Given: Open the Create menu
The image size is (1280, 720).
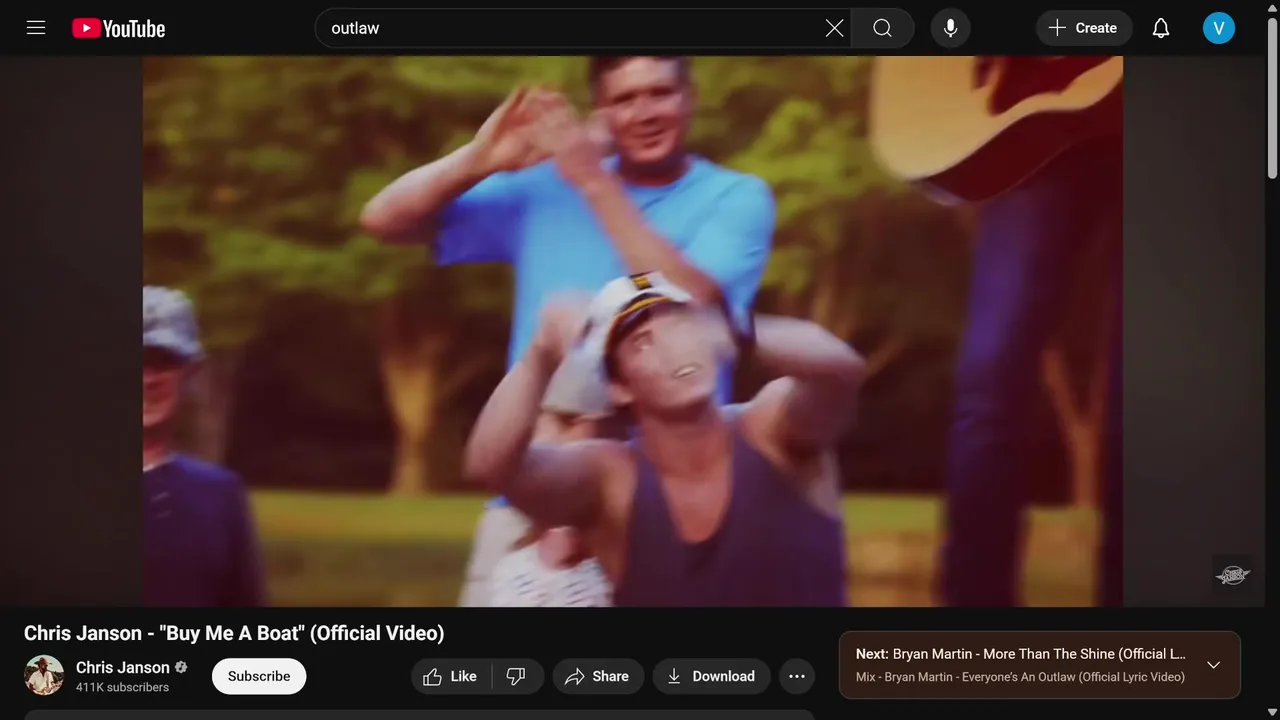Looking at the screenshot, I should click(x=1084, y=28).
